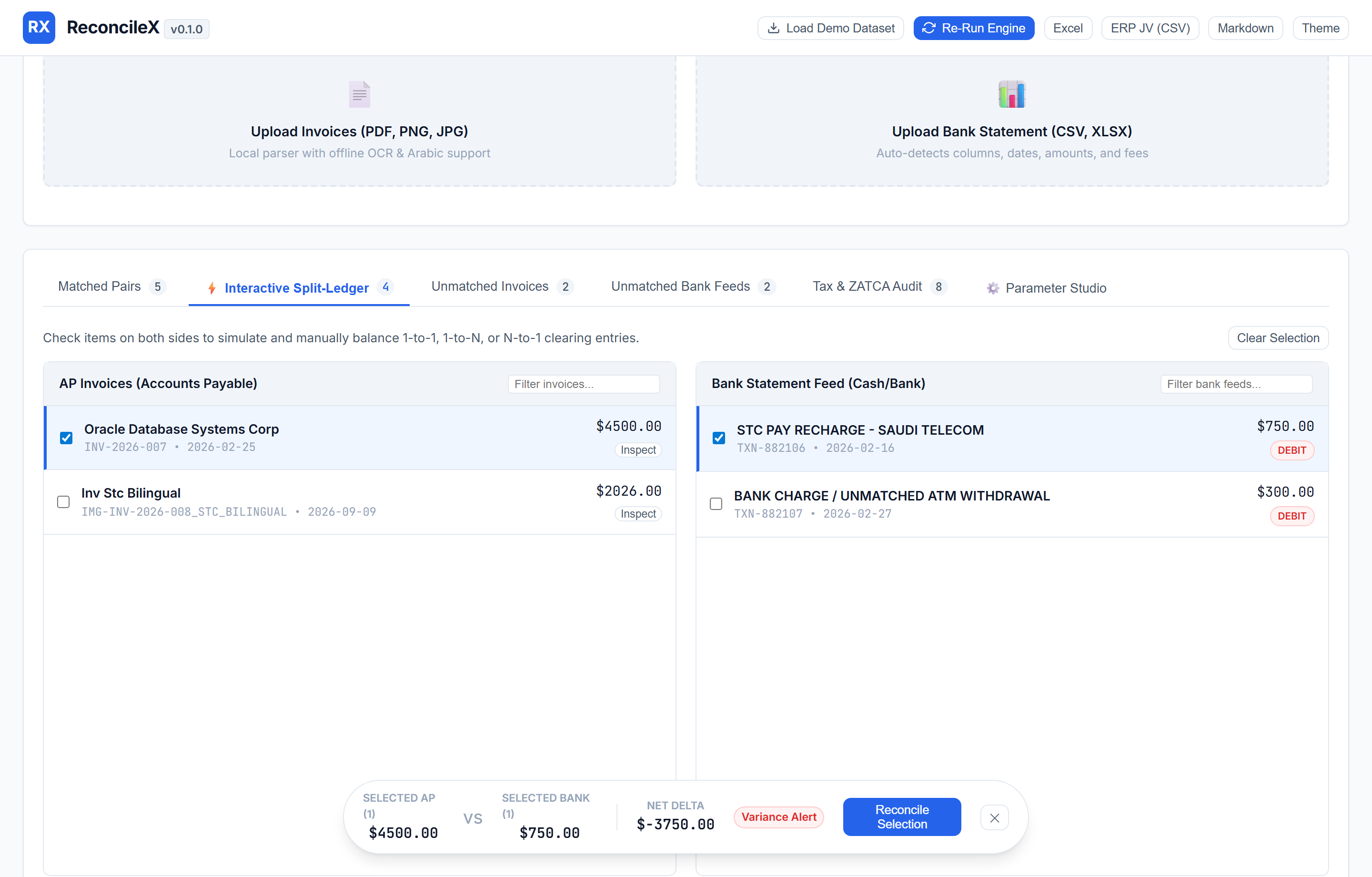Click the download icon on Load Demo Dataset
Viewport: 1372px width, 877px height.
click(x=773, y=28)
